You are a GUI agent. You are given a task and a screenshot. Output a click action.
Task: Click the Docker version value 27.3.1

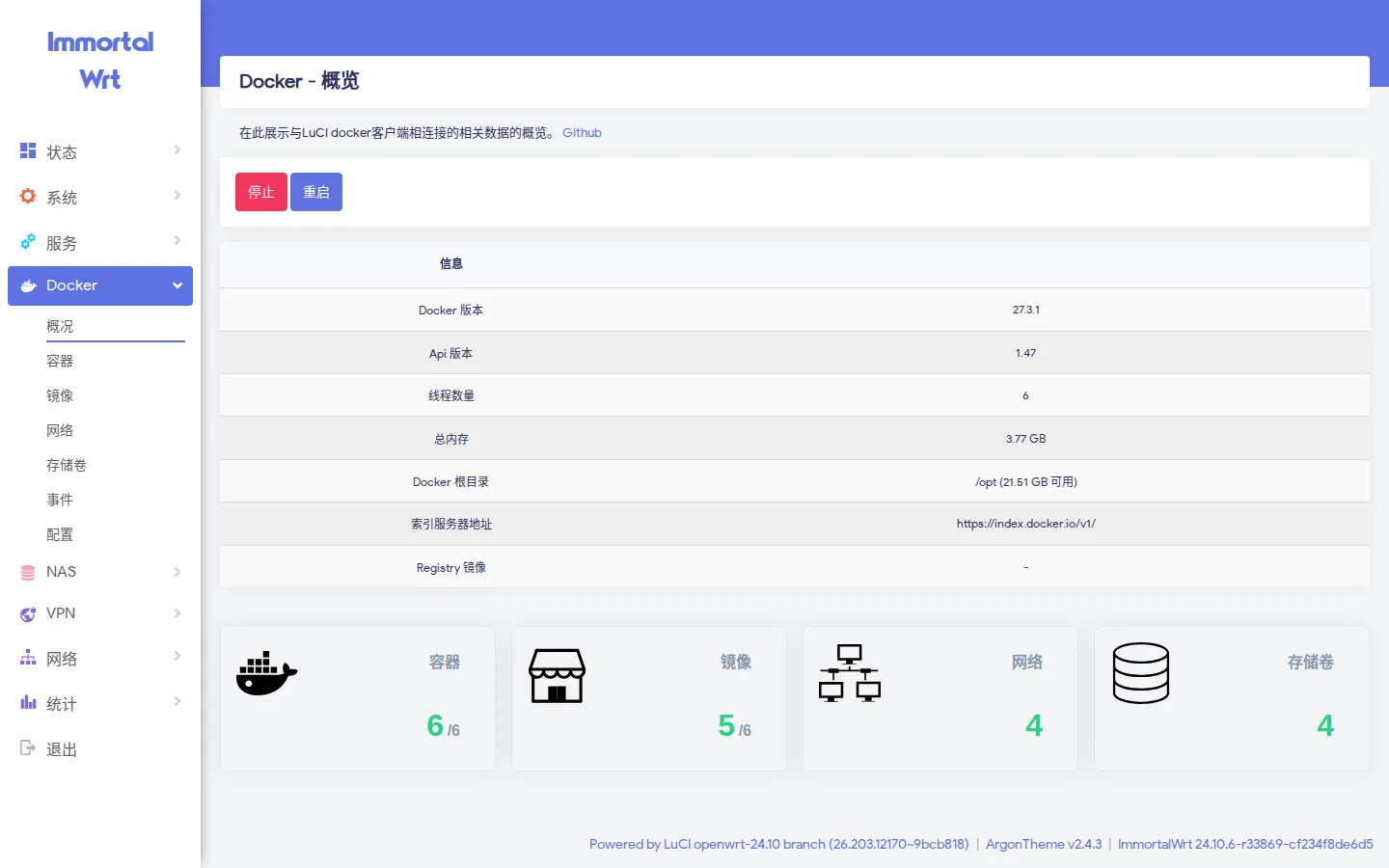pyautogui.click(x=1026, y=310)
